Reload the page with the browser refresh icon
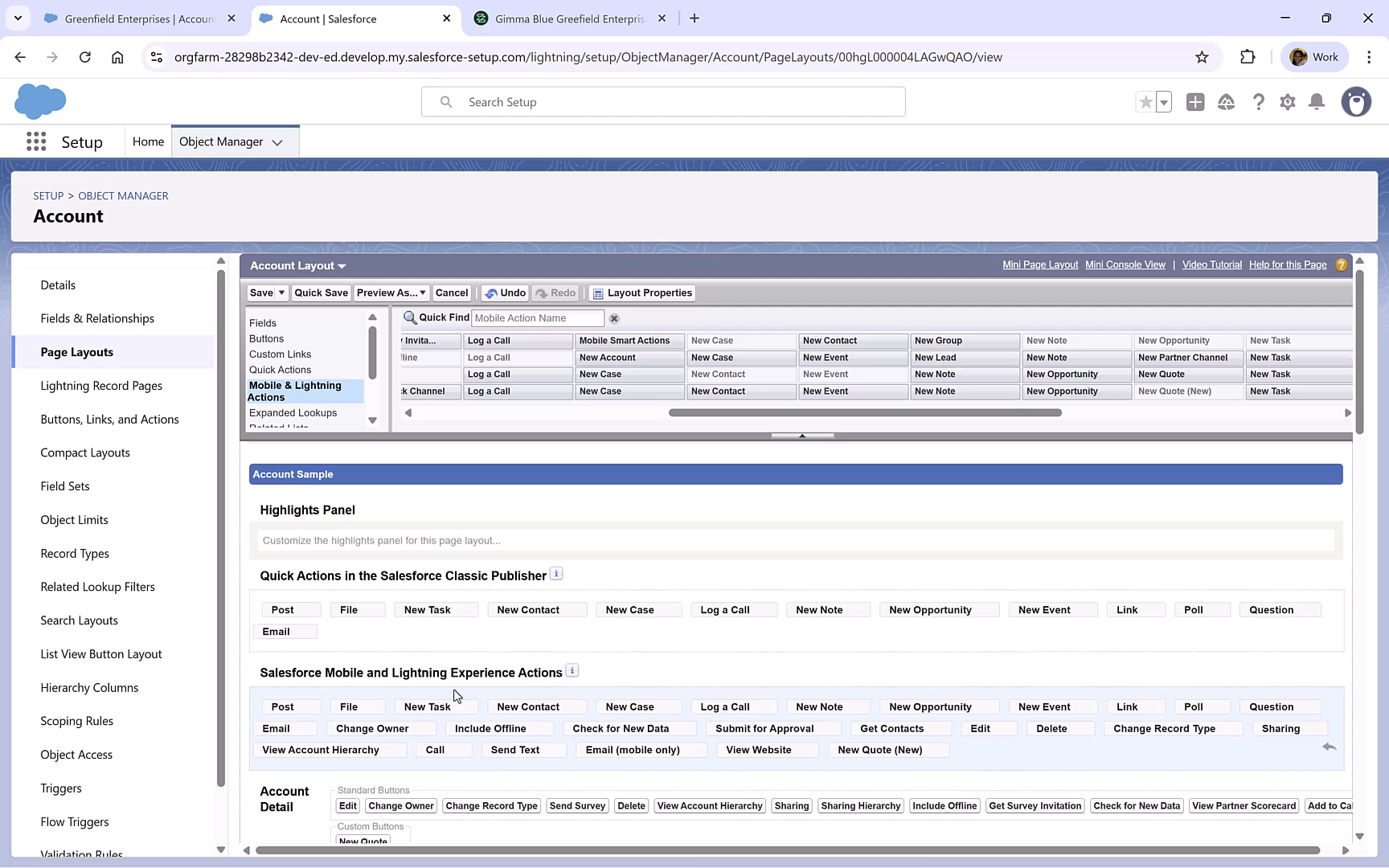1389x868 pixels. coord(85,56)
